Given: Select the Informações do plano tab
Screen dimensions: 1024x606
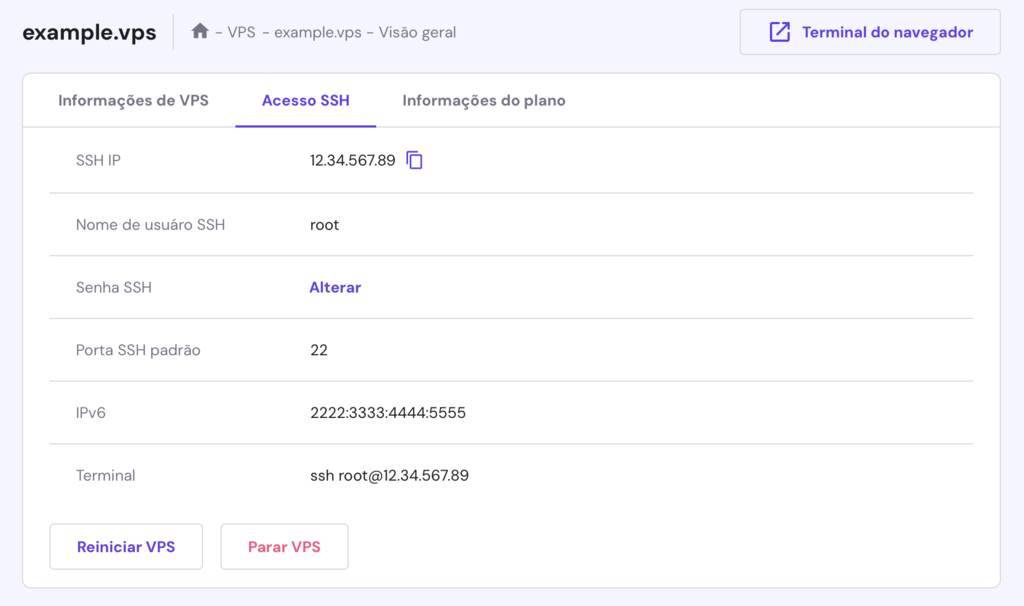Looking at the screenshot, I should (483, 100).
